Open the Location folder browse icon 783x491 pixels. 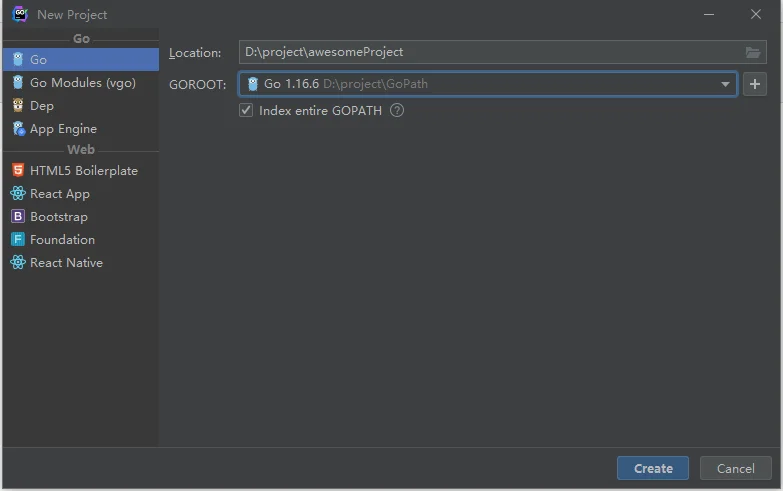pos(753,52)
